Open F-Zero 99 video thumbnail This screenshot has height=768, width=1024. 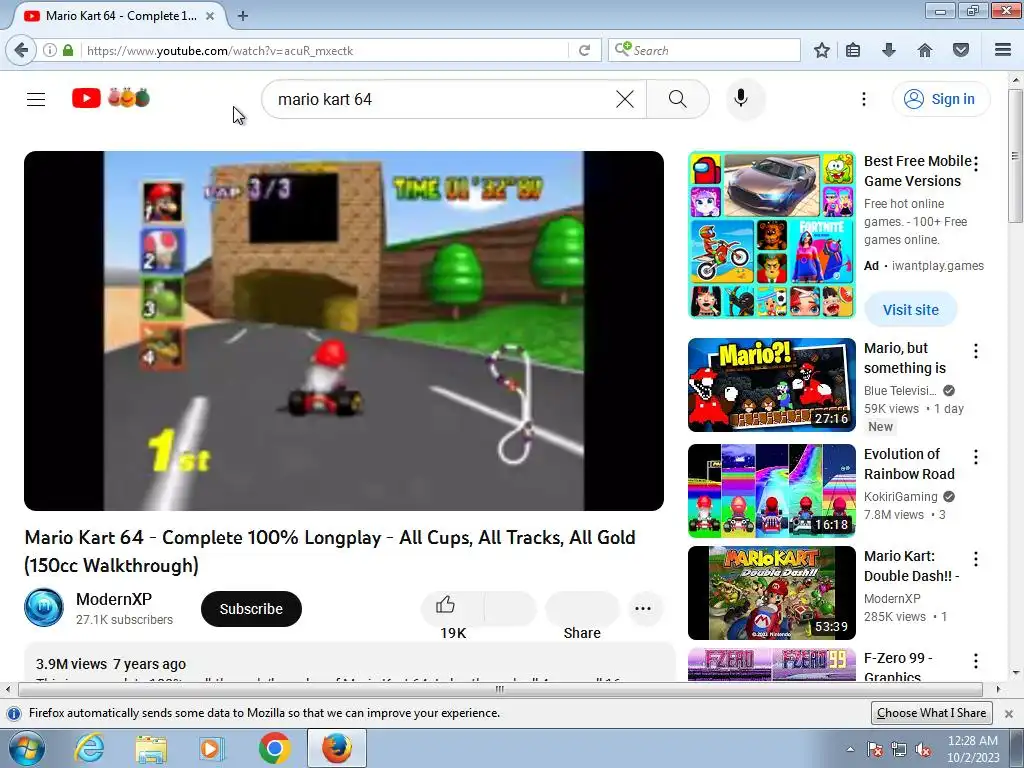(771, 664)
